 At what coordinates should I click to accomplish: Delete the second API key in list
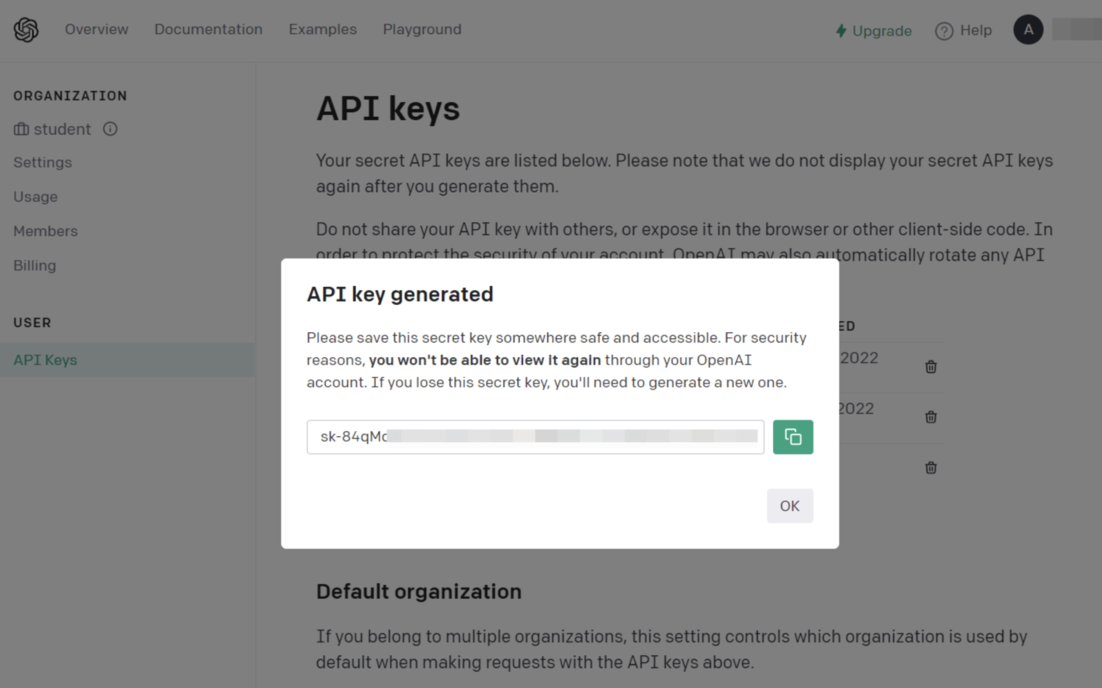click(930, 417)
